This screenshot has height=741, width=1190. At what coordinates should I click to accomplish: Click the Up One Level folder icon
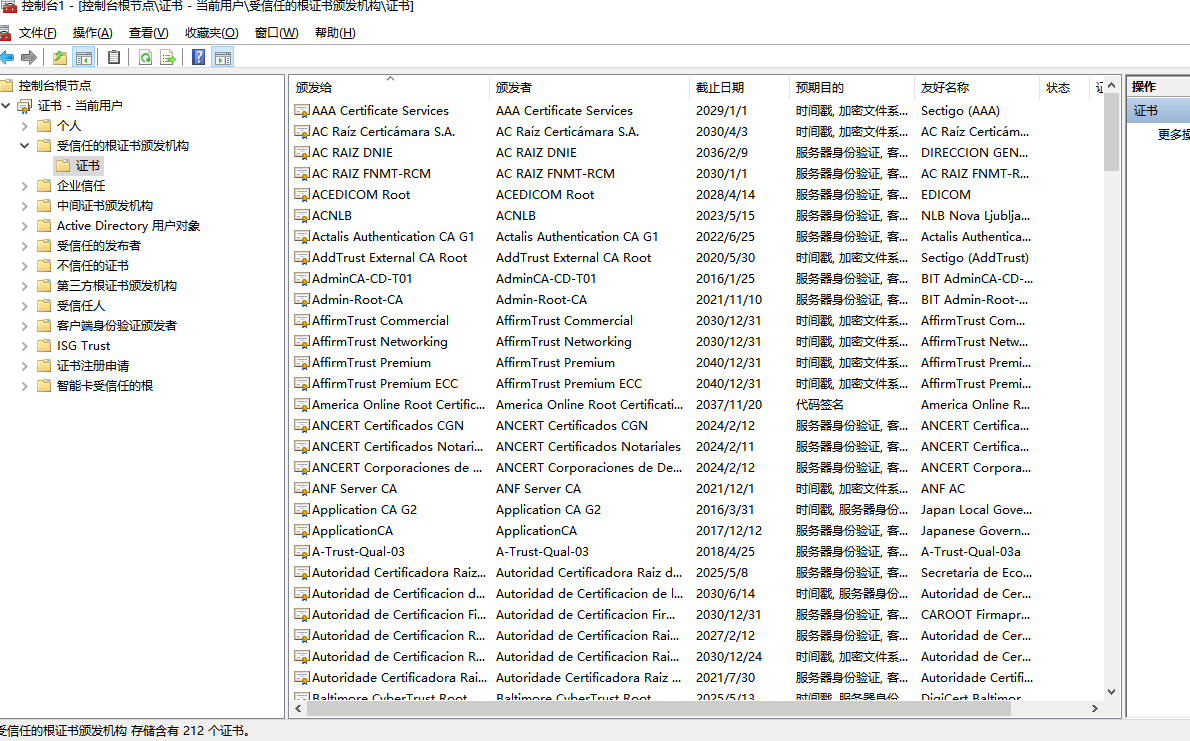60,57
